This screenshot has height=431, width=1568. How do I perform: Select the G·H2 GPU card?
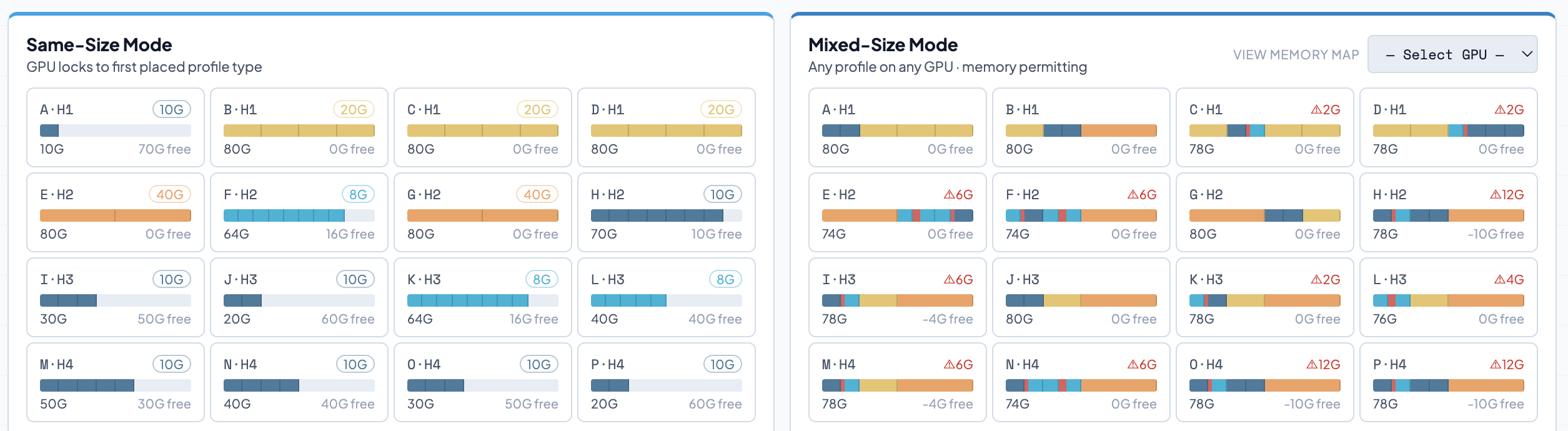[482, 212]
